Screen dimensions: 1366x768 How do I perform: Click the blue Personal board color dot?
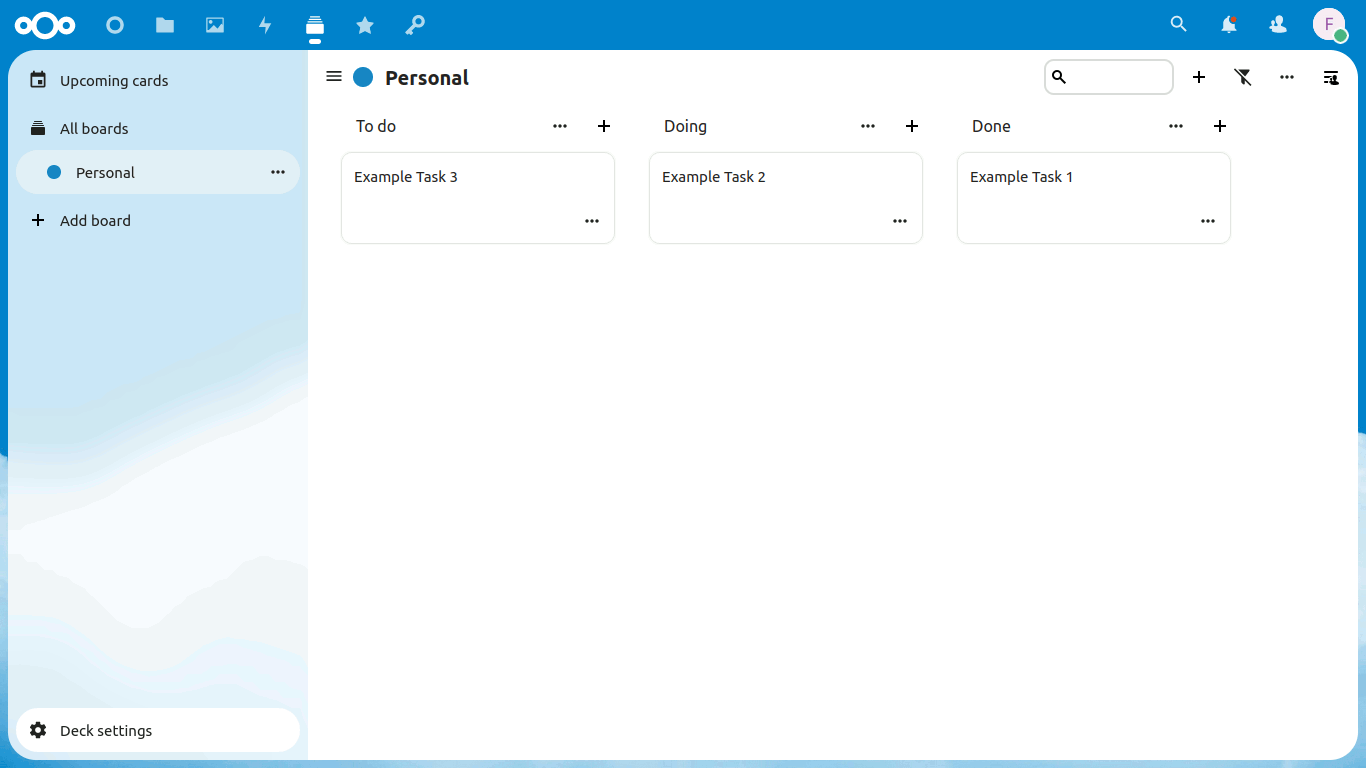point(363,77)
